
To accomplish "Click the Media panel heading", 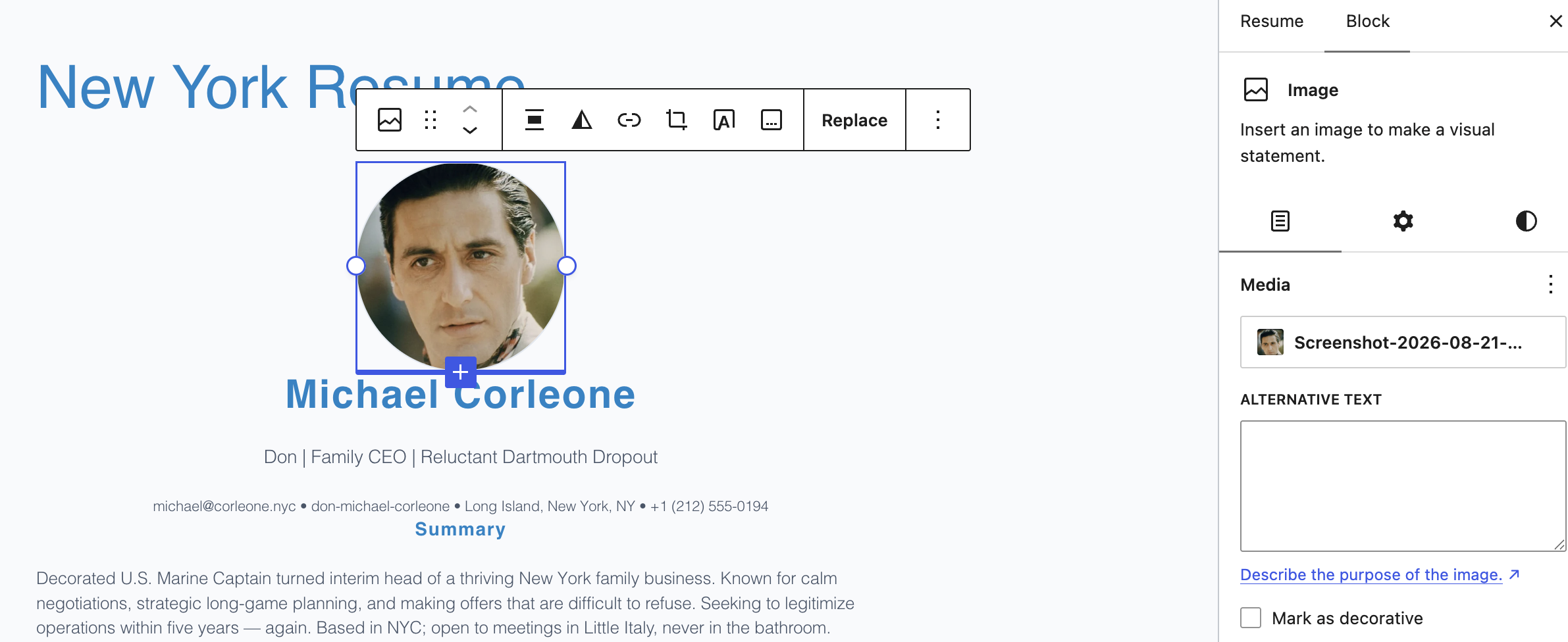I will coord(1265,284).
